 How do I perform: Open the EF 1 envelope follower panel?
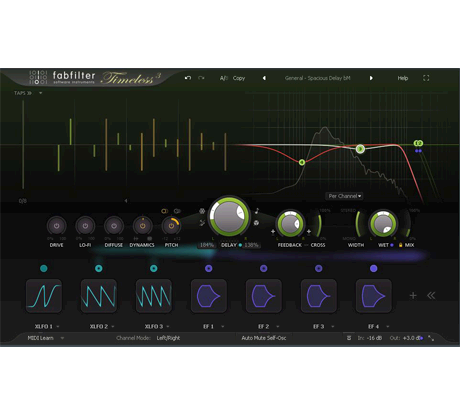[x=209, y=296]
